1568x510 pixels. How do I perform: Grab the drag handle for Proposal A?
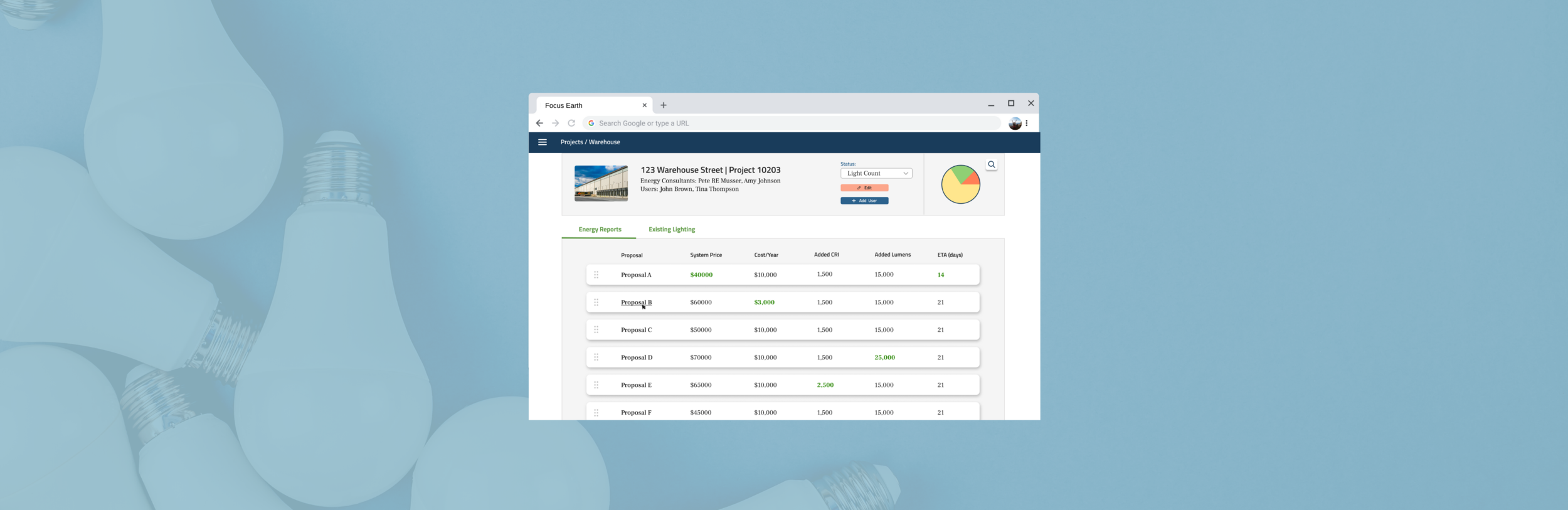click(x=596, y=275)
